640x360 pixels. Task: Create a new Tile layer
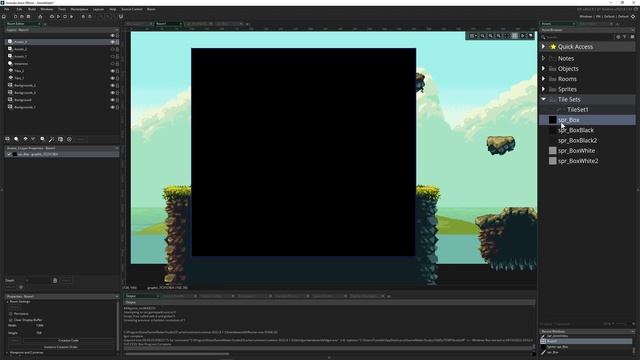[x=25, y=139]
